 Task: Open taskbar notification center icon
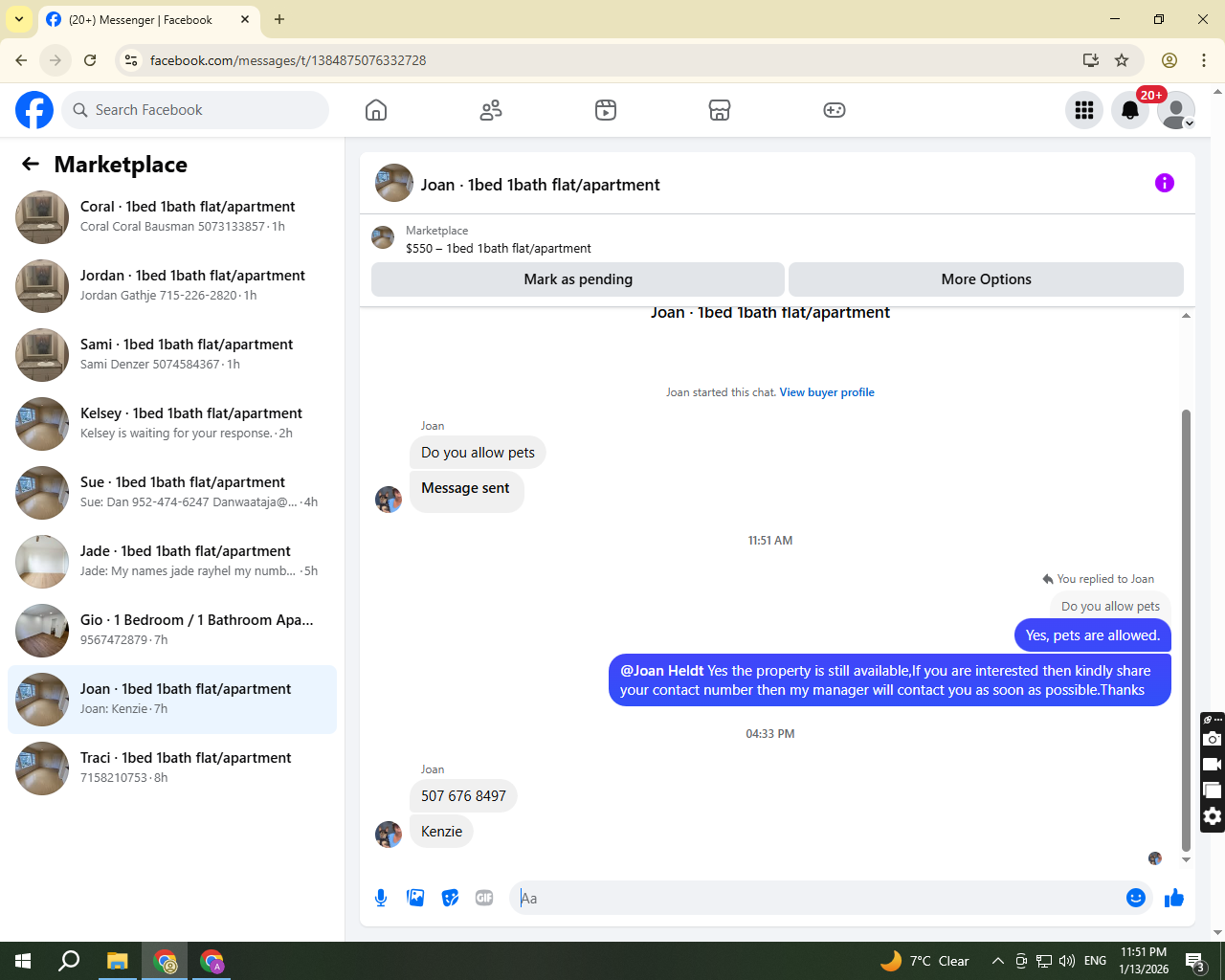pyautogui.click(x=1195, y=961)
